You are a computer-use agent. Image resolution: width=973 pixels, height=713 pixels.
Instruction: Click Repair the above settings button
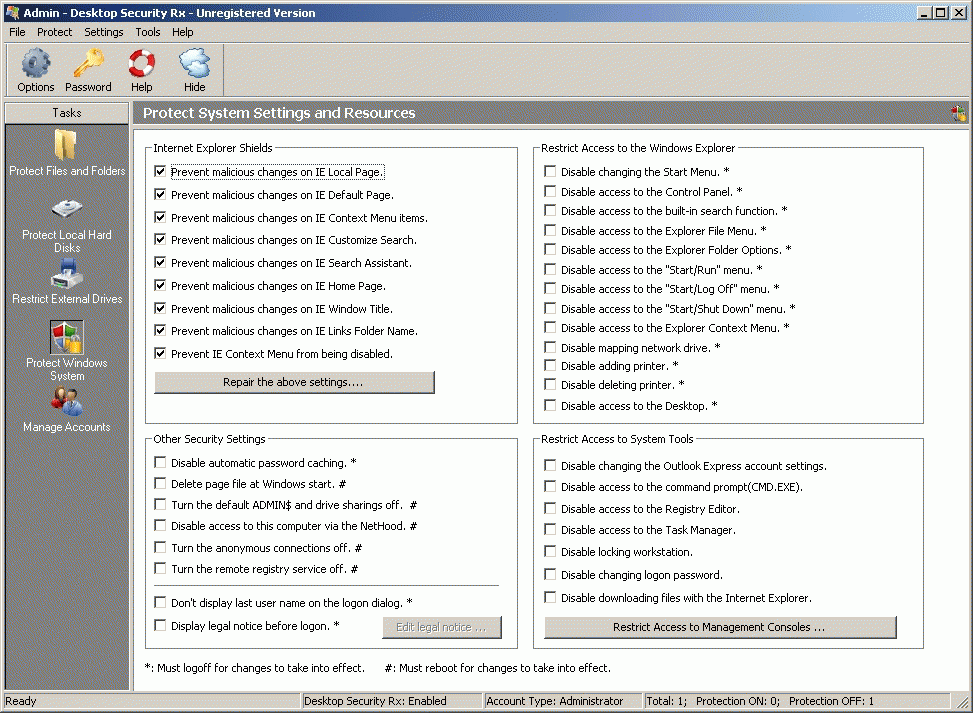coord(294,382)
